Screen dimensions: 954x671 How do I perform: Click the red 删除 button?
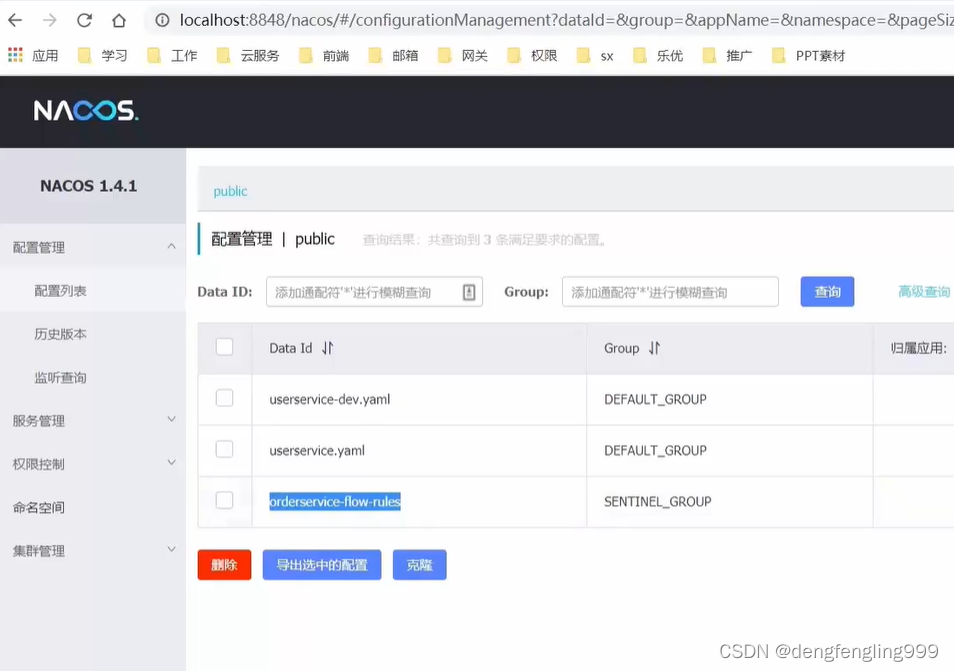[x=224, y=565]
